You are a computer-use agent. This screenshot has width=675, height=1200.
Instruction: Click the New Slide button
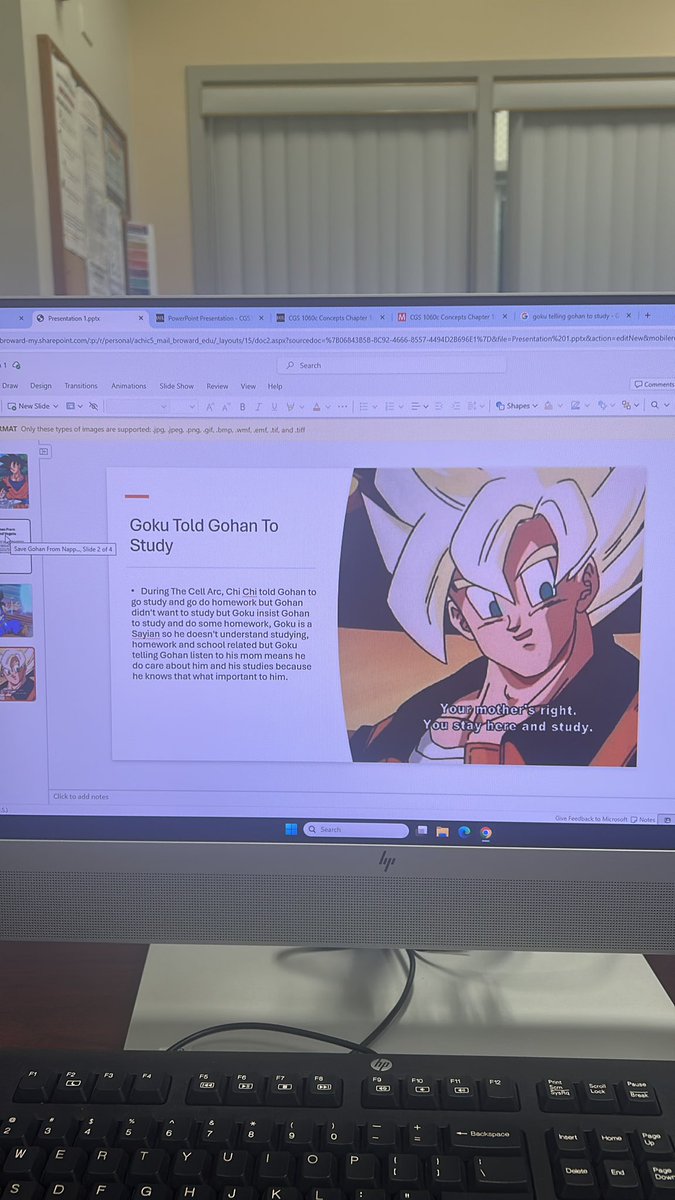(27, 406)
